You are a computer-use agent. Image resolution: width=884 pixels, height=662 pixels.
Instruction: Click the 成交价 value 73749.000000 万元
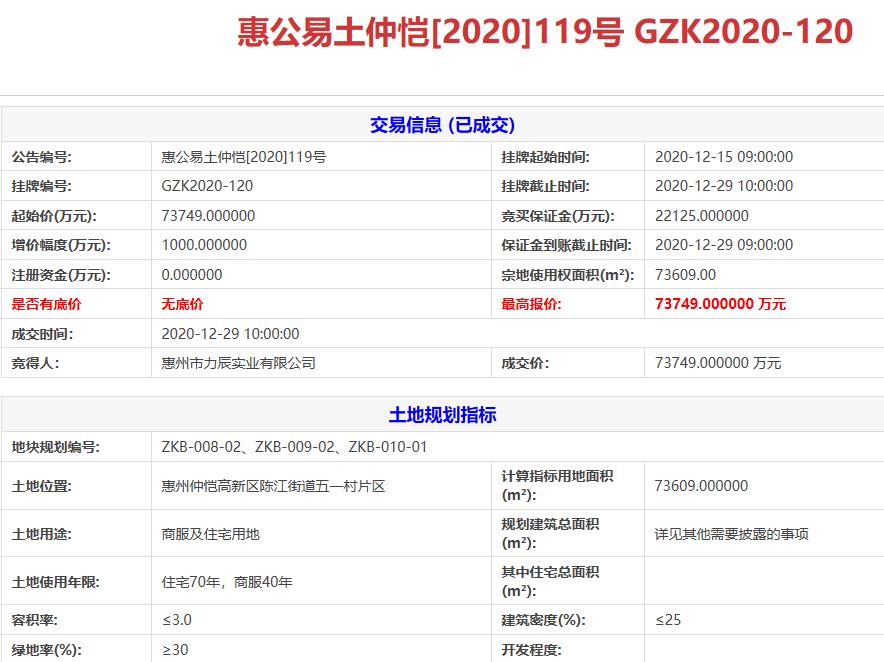coord(718,363)
